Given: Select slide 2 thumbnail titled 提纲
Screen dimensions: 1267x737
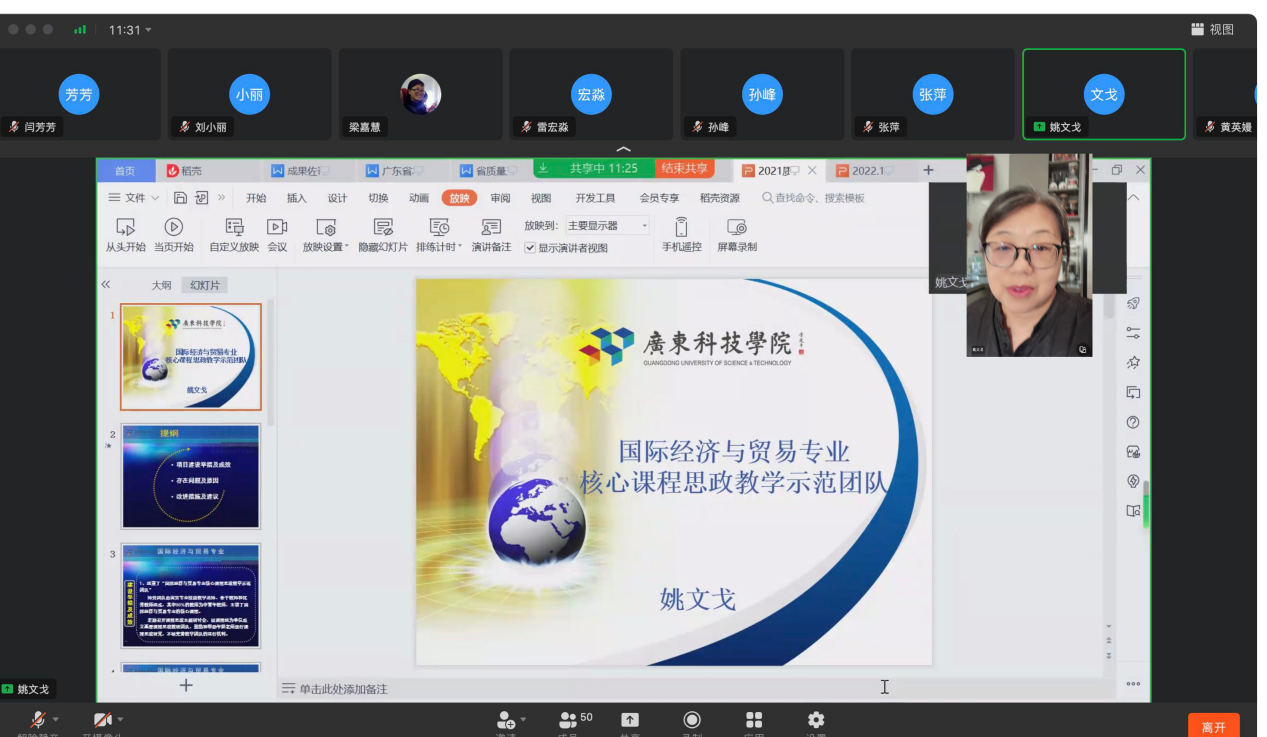Looking at the screenshot, I should pos(191,477).
